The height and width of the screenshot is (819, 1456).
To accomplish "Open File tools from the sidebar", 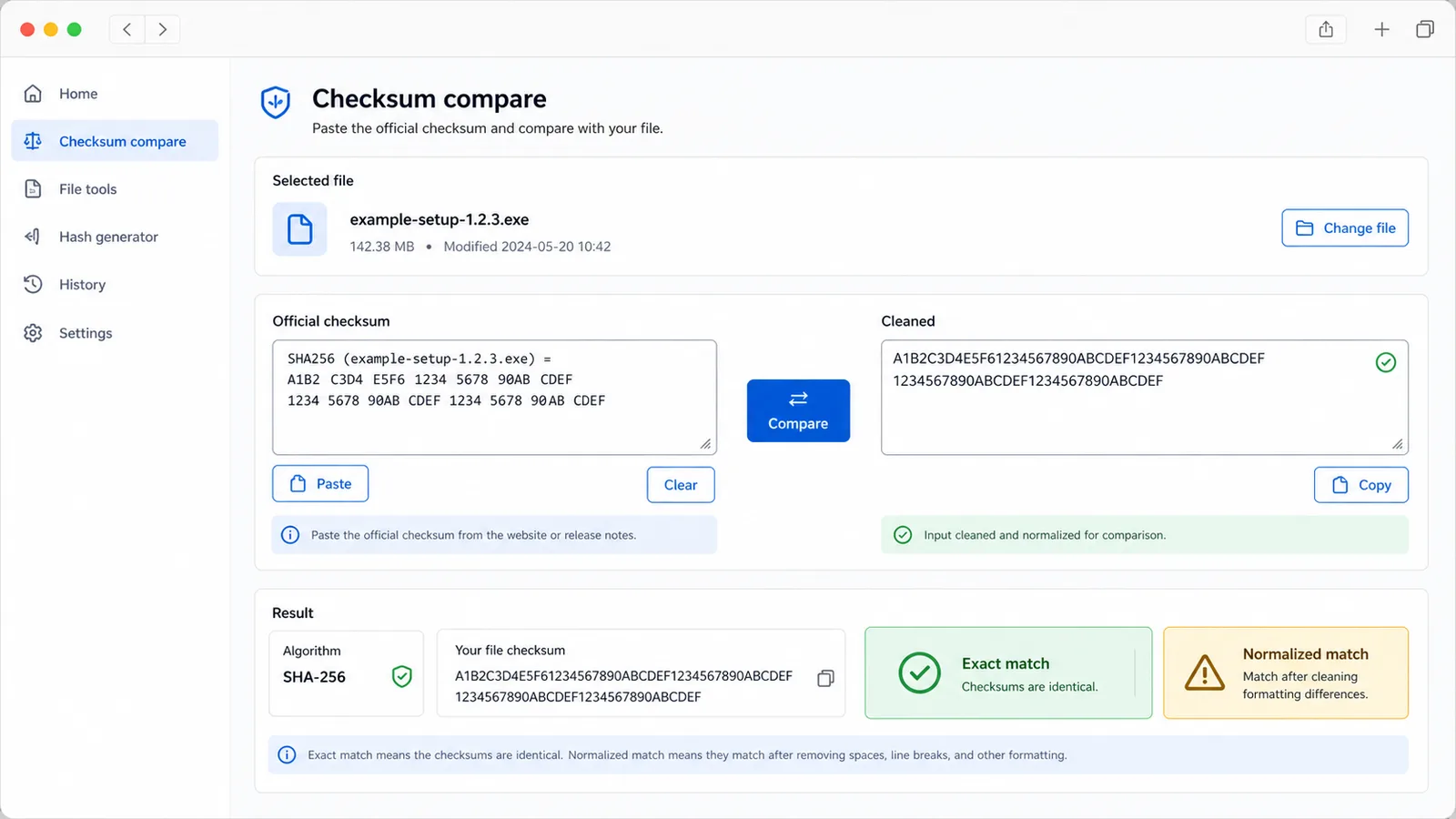I will pyautogui.click(x=115, y=189).
